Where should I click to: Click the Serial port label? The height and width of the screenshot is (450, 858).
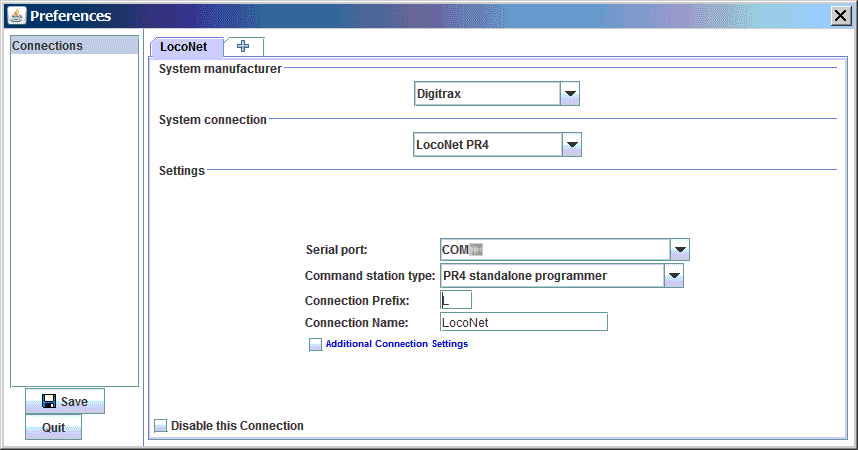[x=337, y=250]
